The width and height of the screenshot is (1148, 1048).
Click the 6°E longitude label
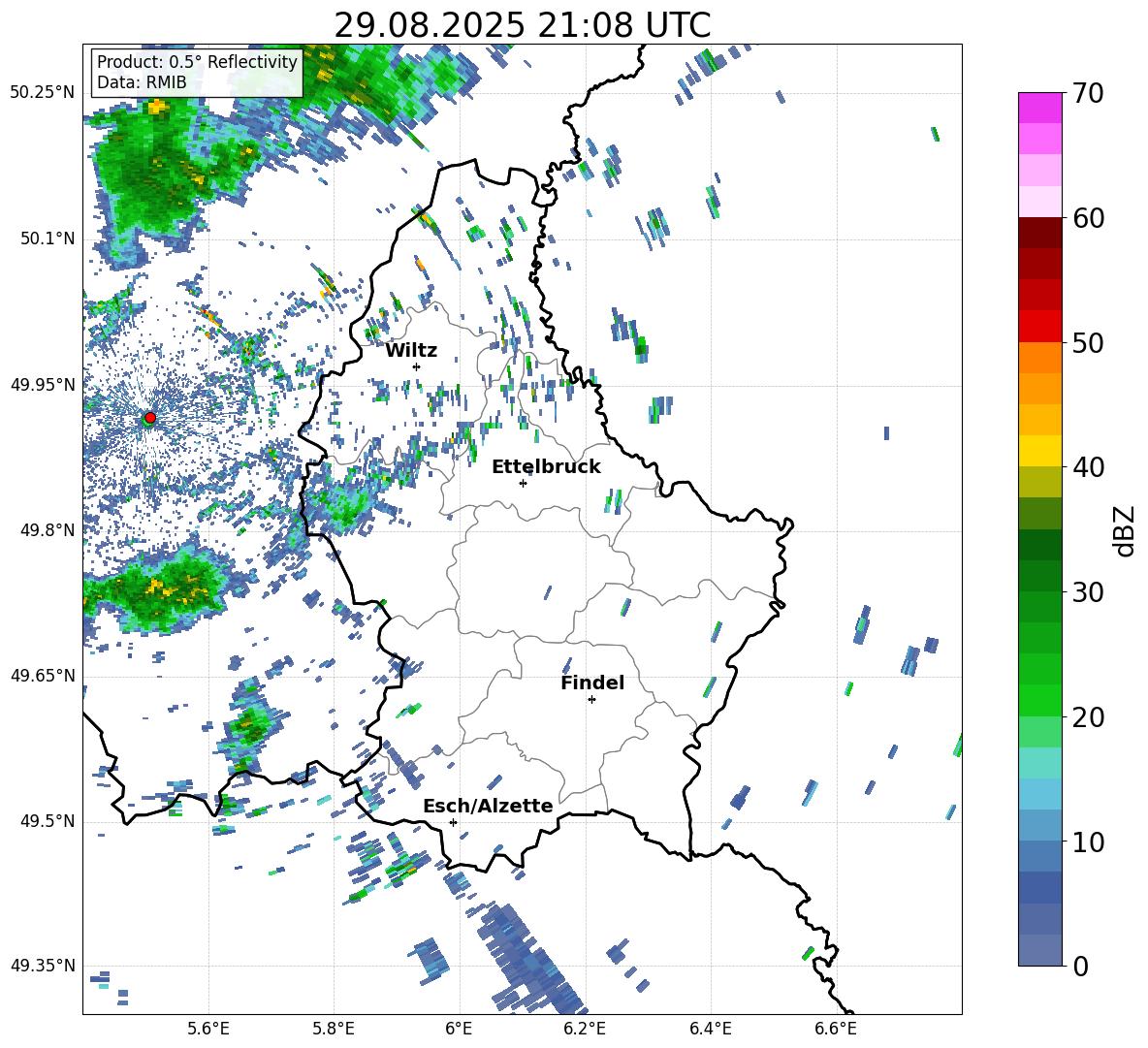pyautogui.click(x=459, y=1029)
